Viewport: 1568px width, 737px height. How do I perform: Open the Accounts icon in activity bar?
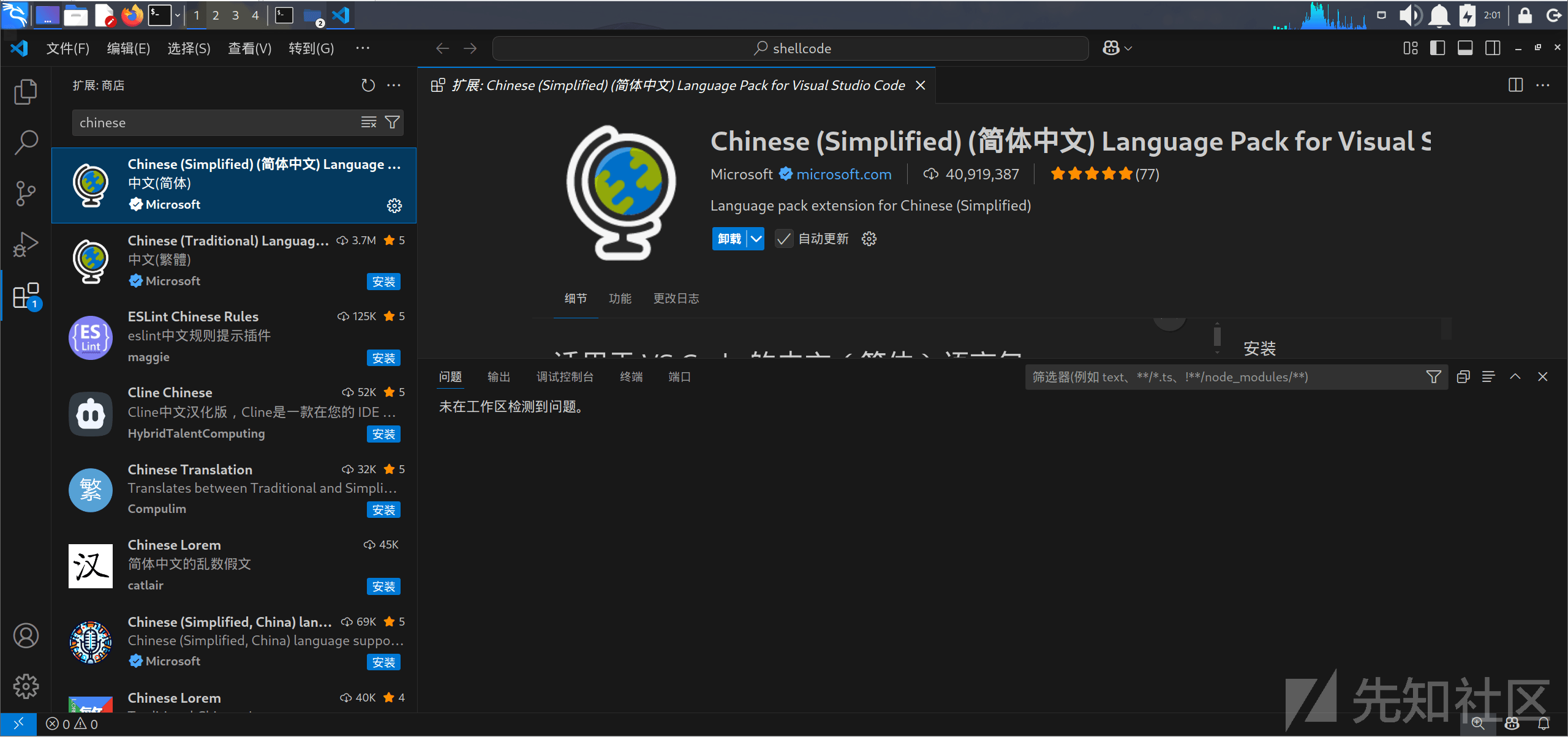tap(26, 635)
